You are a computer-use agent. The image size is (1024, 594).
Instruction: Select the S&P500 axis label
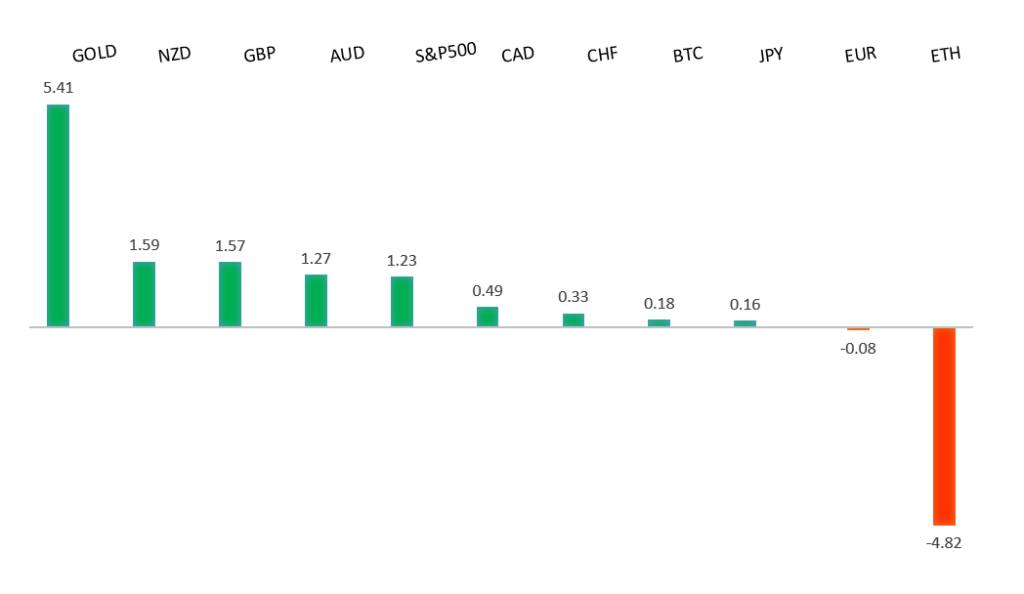pos(446,52)
